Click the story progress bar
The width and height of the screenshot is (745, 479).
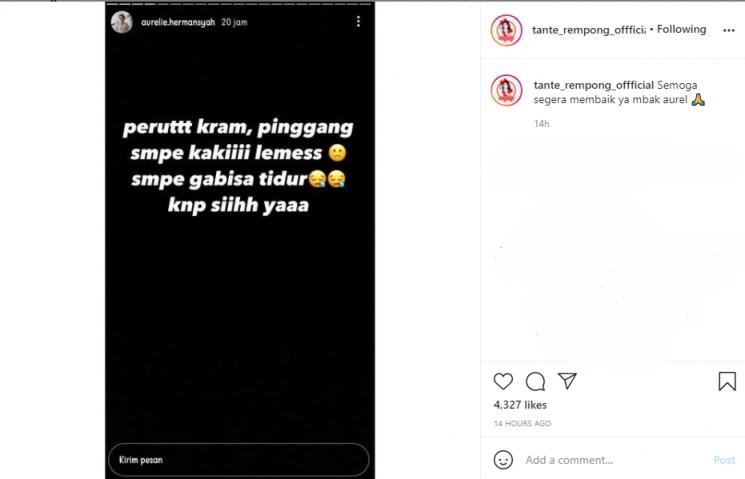click(239, 4)
